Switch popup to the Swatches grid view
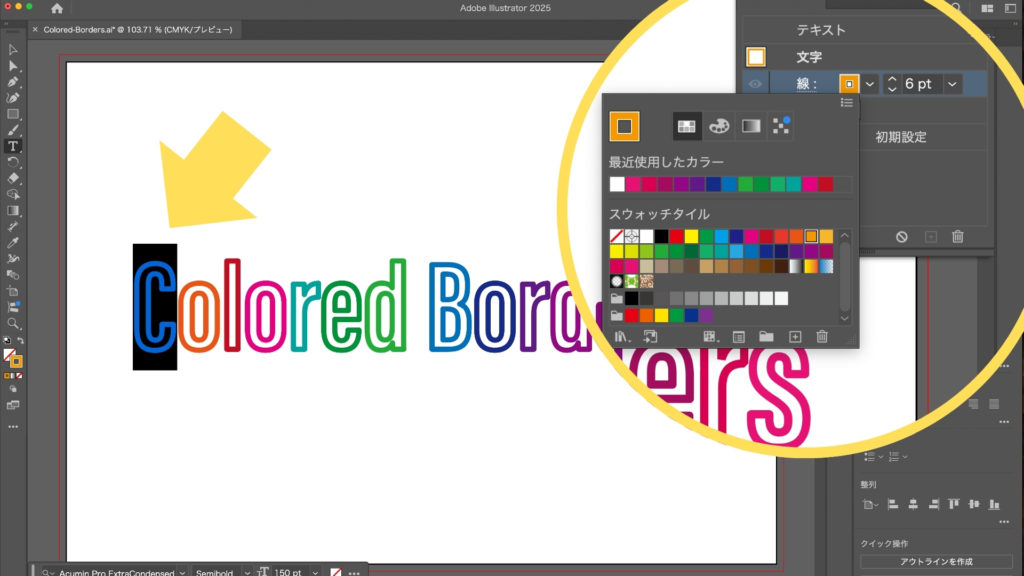1024x576 pixels. pos(686,126)
